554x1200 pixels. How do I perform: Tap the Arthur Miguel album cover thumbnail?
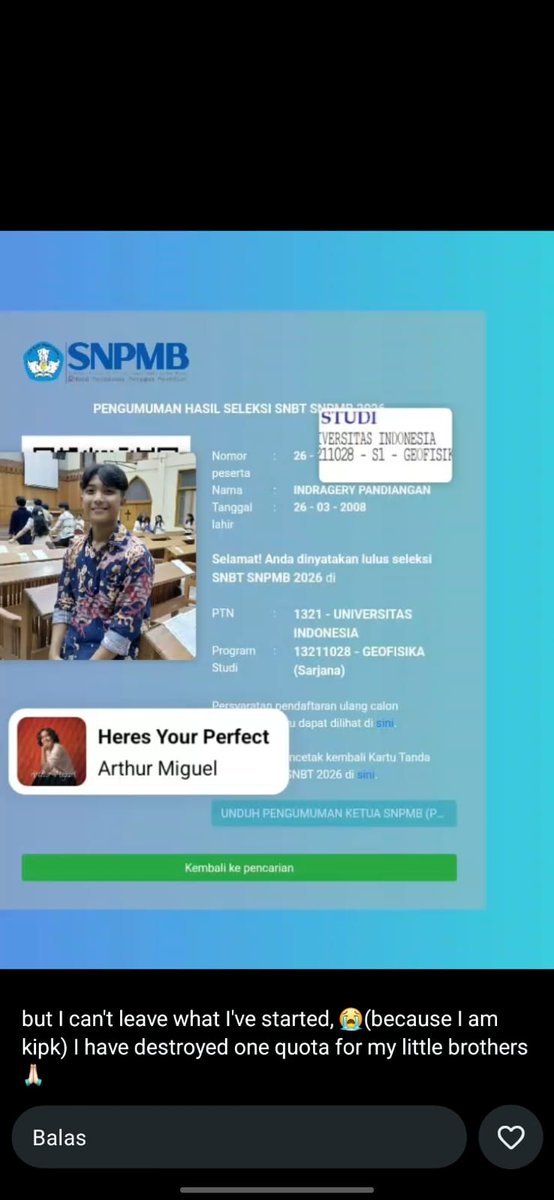(x=52, y=752)
